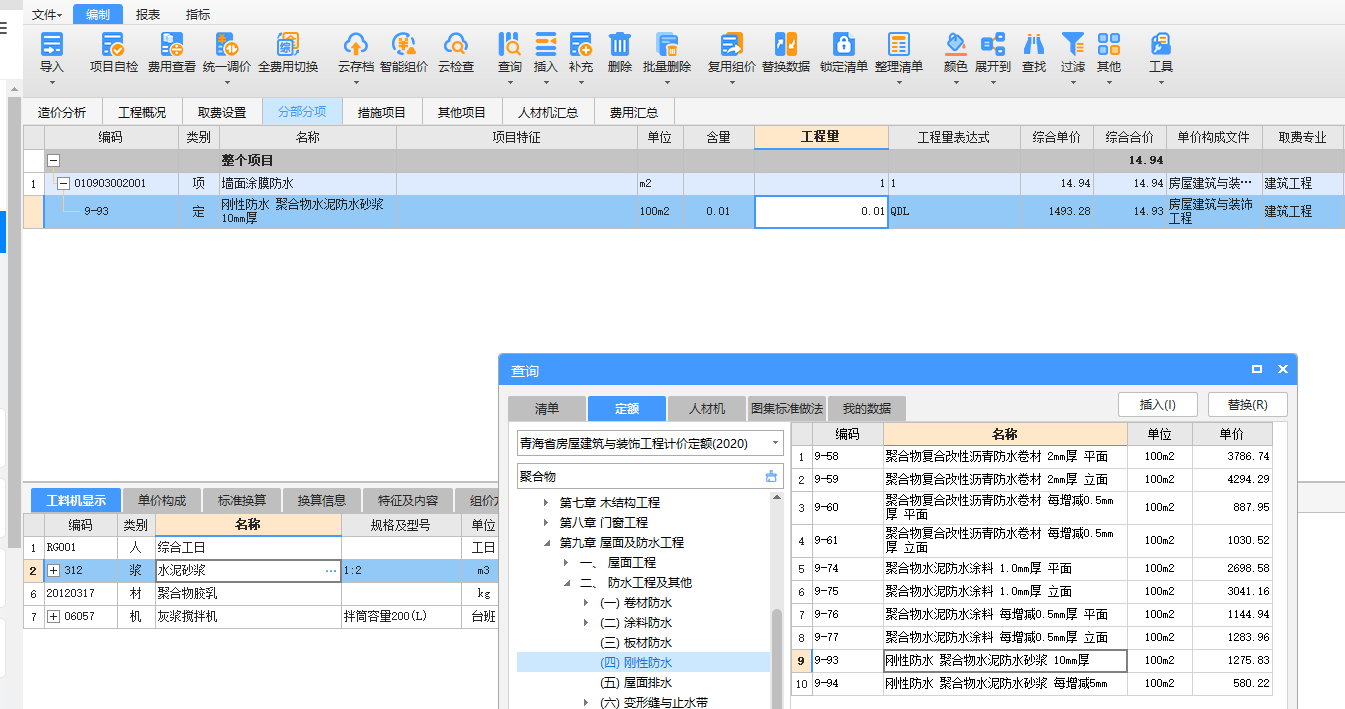This screenshot has width=1345, height=709.
Task: Maximize the 查询 dialog
Action: pos(1257,369)
